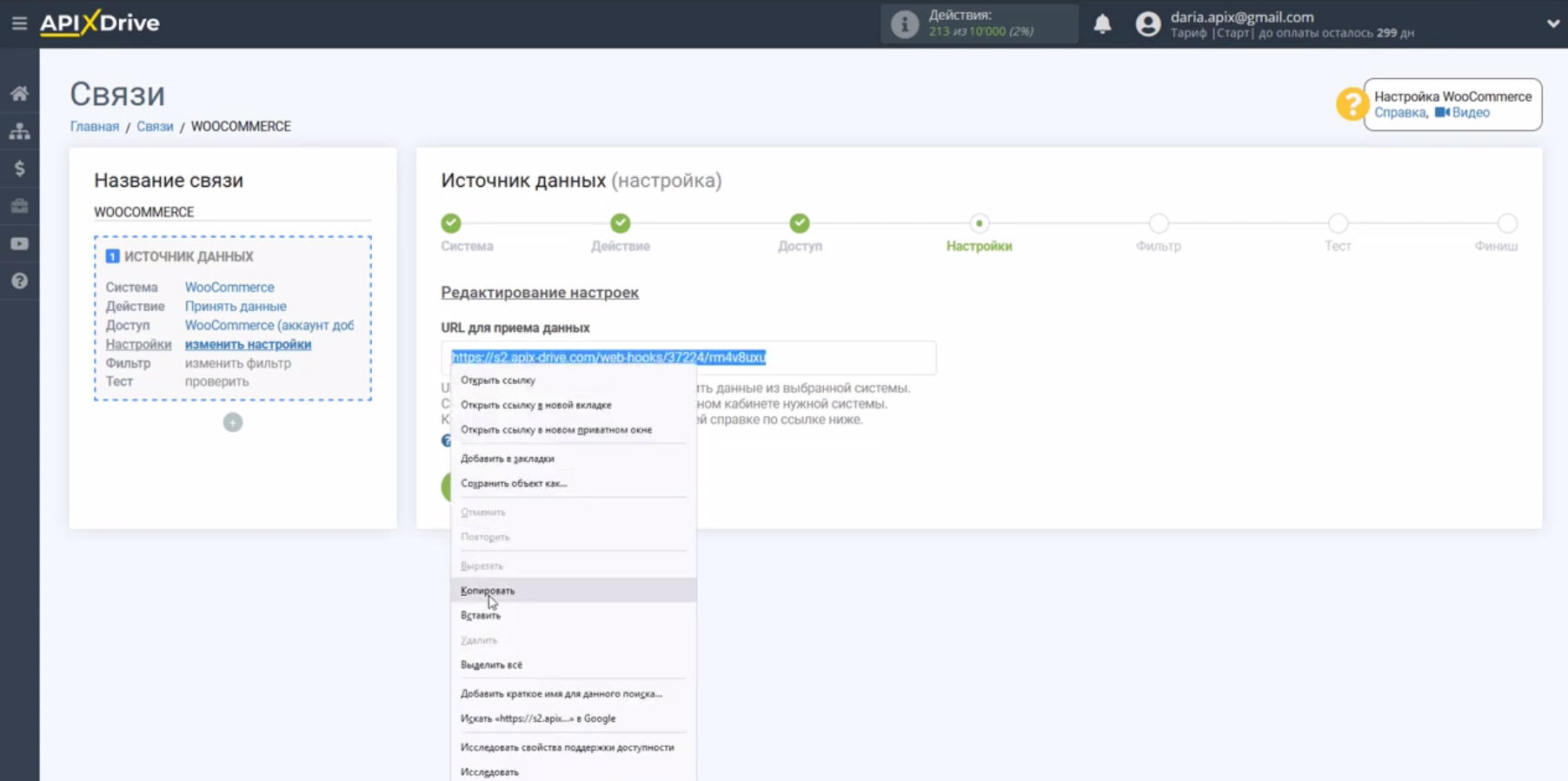Viewport: 1568px width, 781px height.
Task: Select the Фильтр step circle
Action: tap(1159, 223)
